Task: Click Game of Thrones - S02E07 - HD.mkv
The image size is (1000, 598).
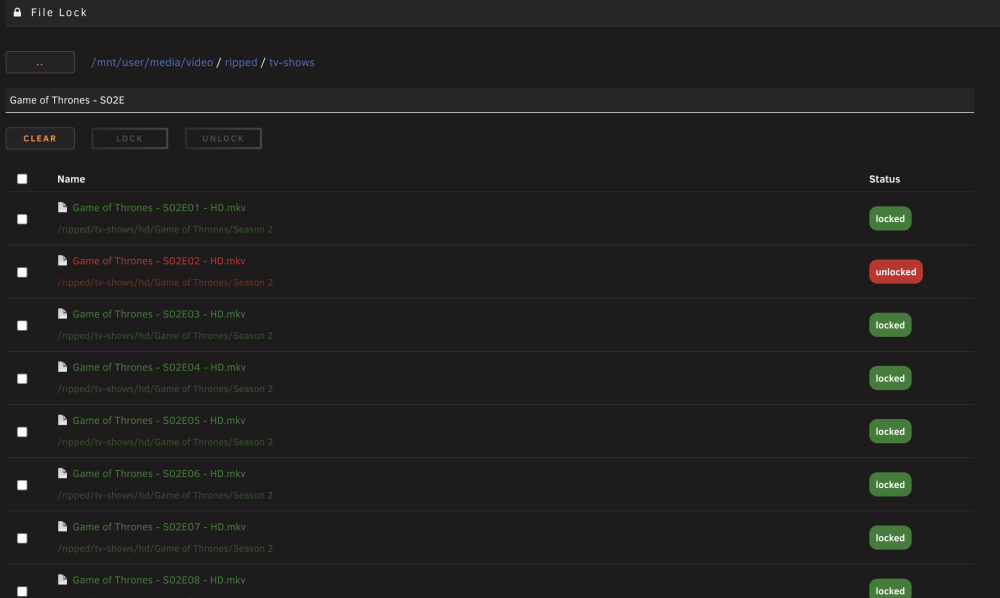Action: coord(159,527)
